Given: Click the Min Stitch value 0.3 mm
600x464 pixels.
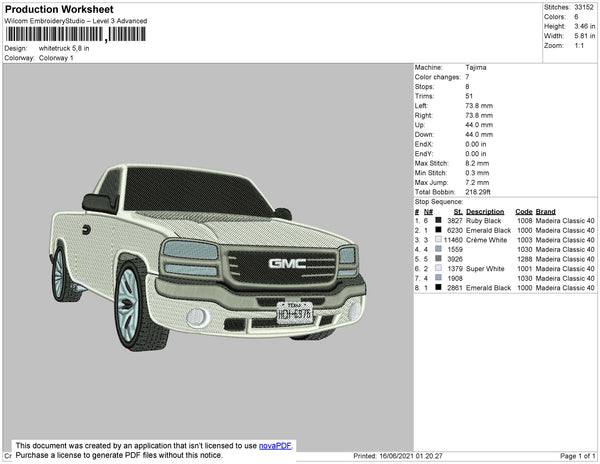Looking at the screenshot, I should [477, 173].
